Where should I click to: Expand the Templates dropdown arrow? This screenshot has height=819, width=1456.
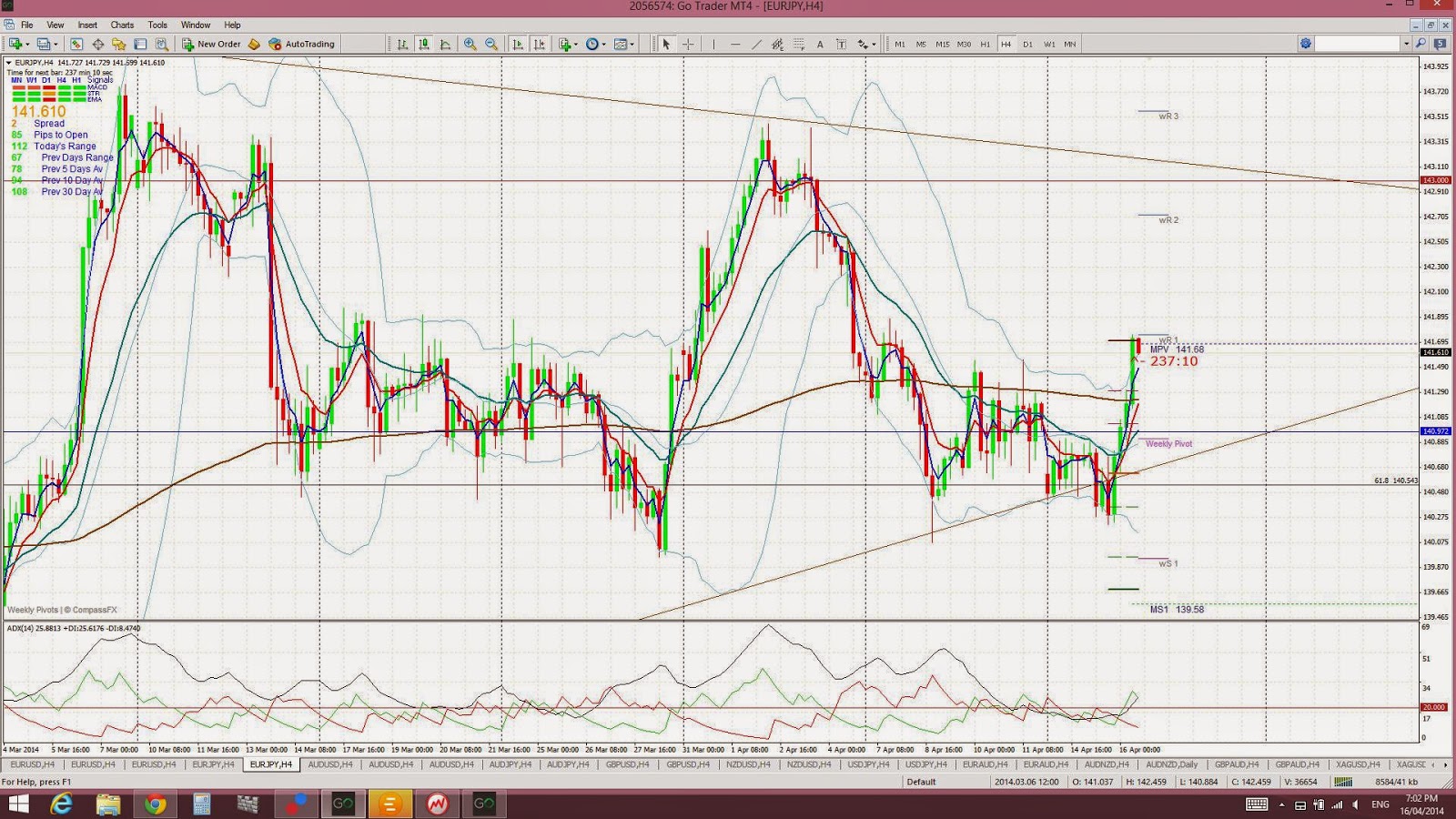point(632,44)
